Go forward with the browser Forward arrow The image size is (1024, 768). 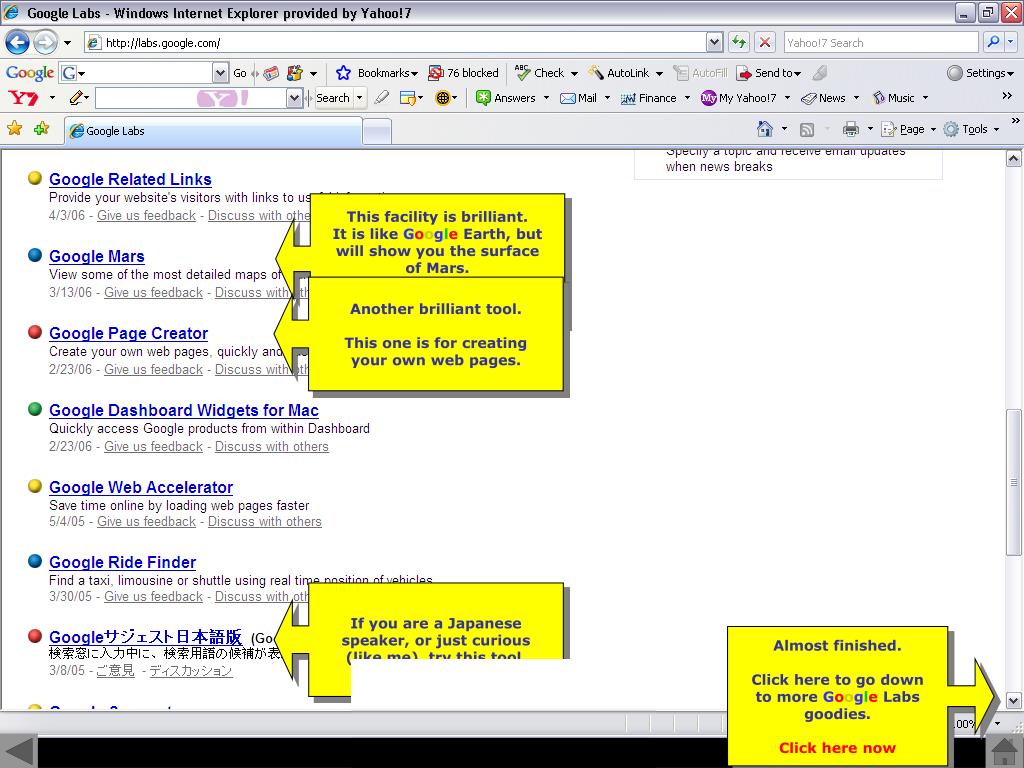45,43
